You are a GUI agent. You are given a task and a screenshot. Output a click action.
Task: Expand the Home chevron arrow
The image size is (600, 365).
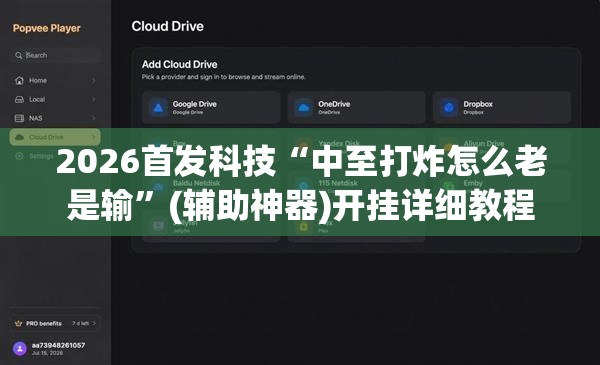click(x=93, y=80)
